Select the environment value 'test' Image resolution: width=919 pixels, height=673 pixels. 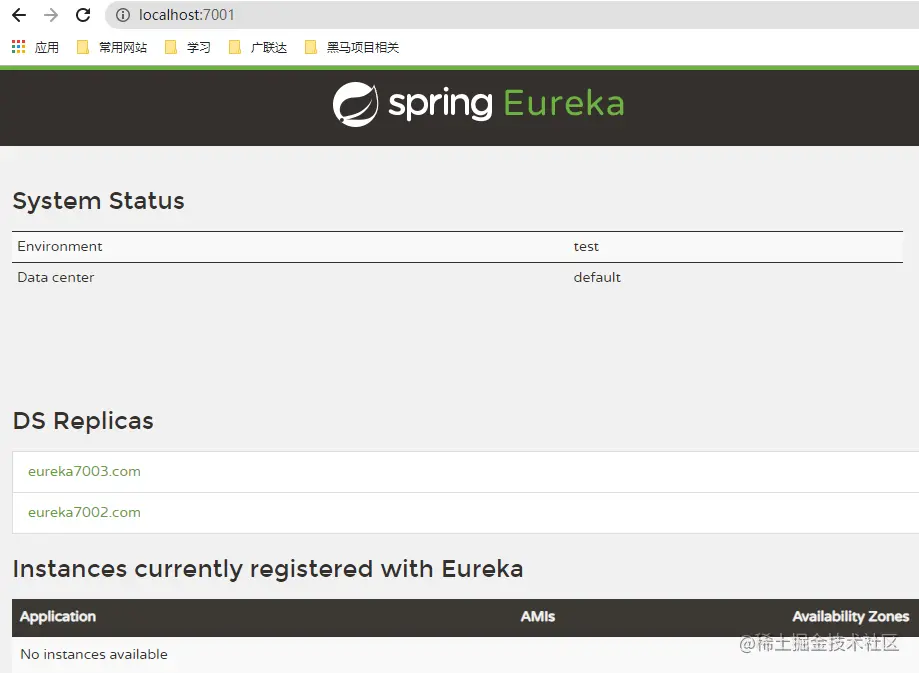586,247
